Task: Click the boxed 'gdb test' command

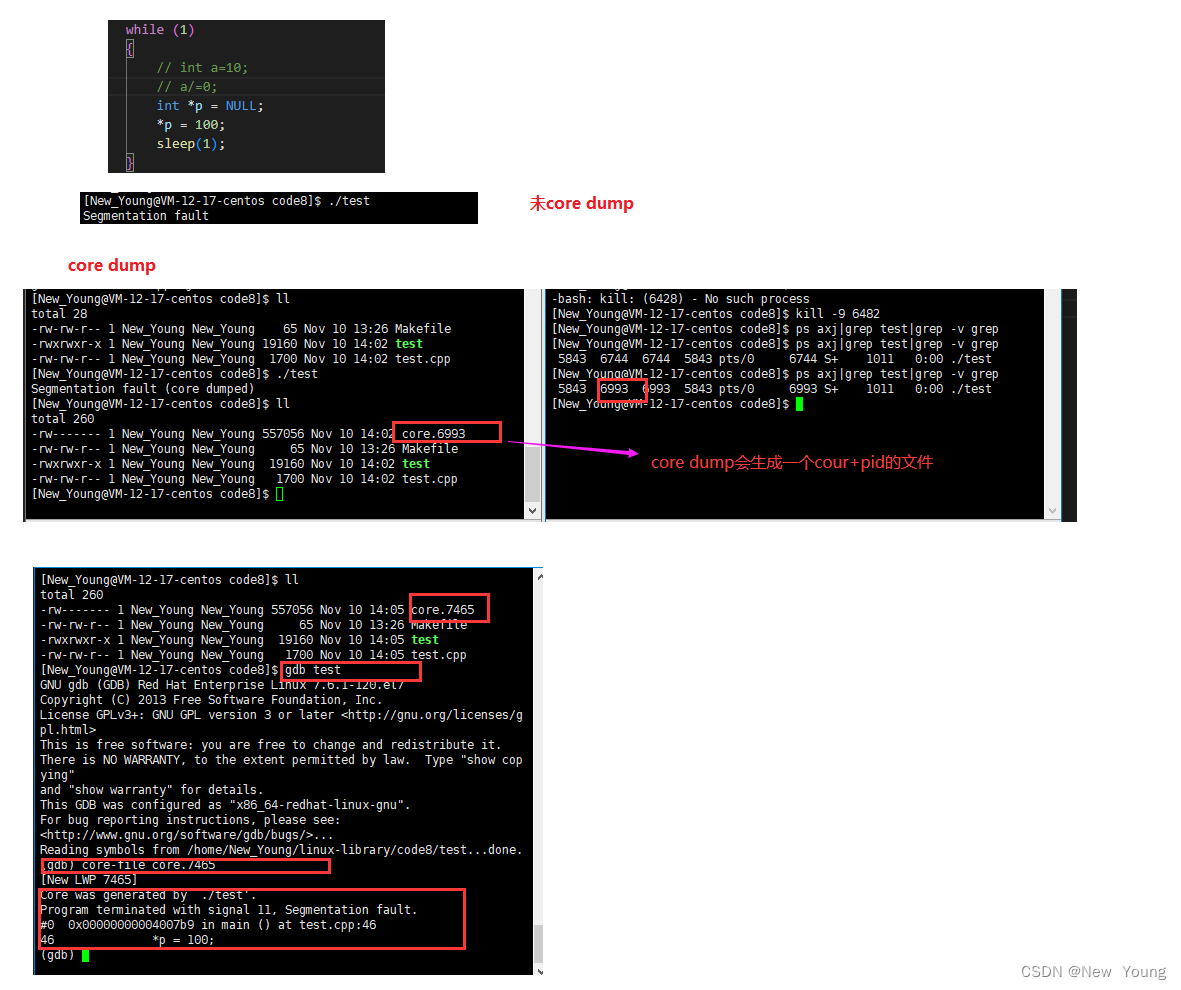Action: click(x=313, y=670)
